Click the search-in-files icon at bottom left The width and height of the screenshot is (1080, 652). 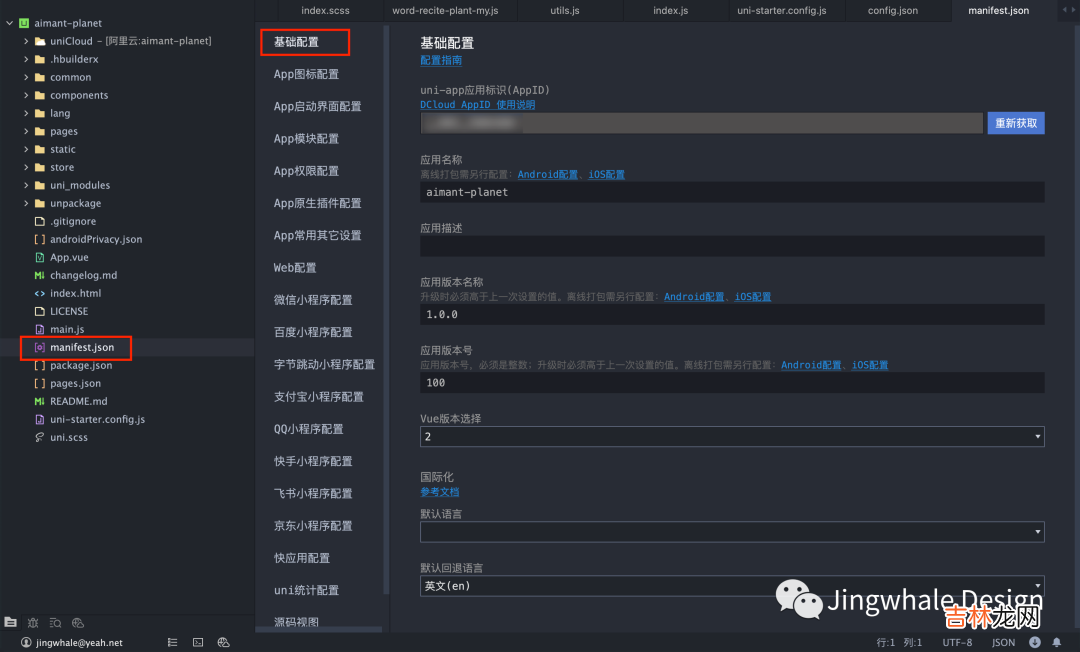click(56, 622)
